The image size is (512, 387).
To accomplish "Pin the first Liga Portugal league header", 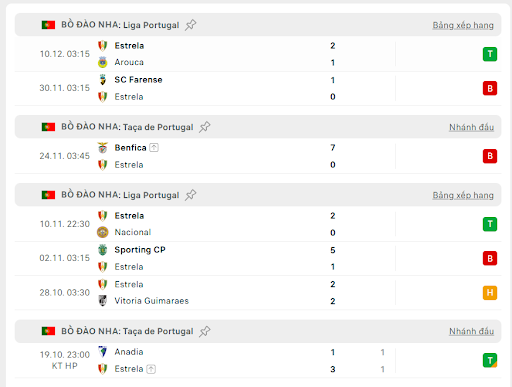I will click(x=191, y=25).
